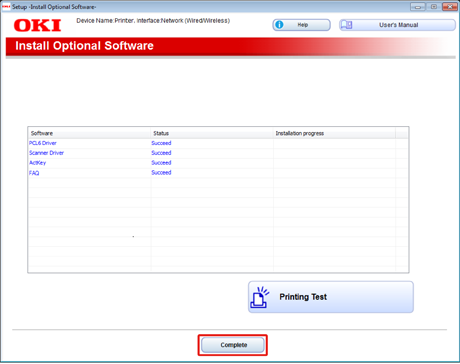Click the Succeed status for FAQ
This screenshot has height=364, width=460.
click(161, 172)
